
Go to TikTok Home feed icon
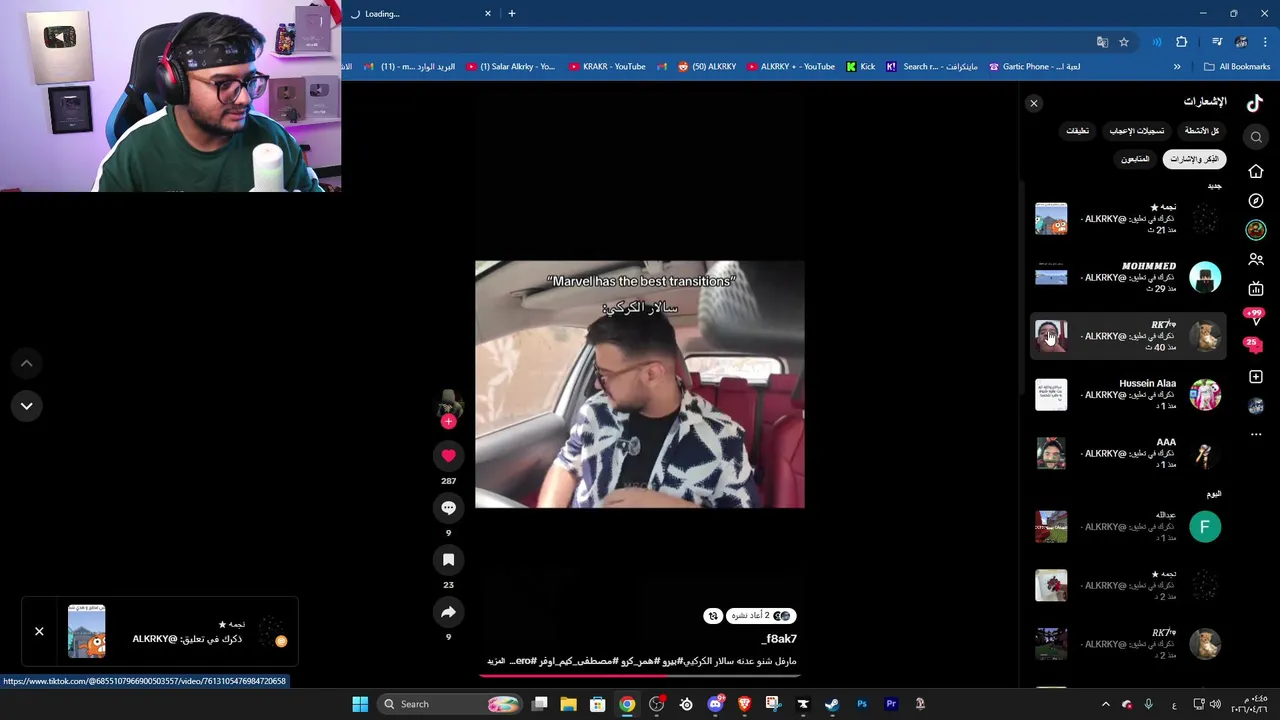1256,171
